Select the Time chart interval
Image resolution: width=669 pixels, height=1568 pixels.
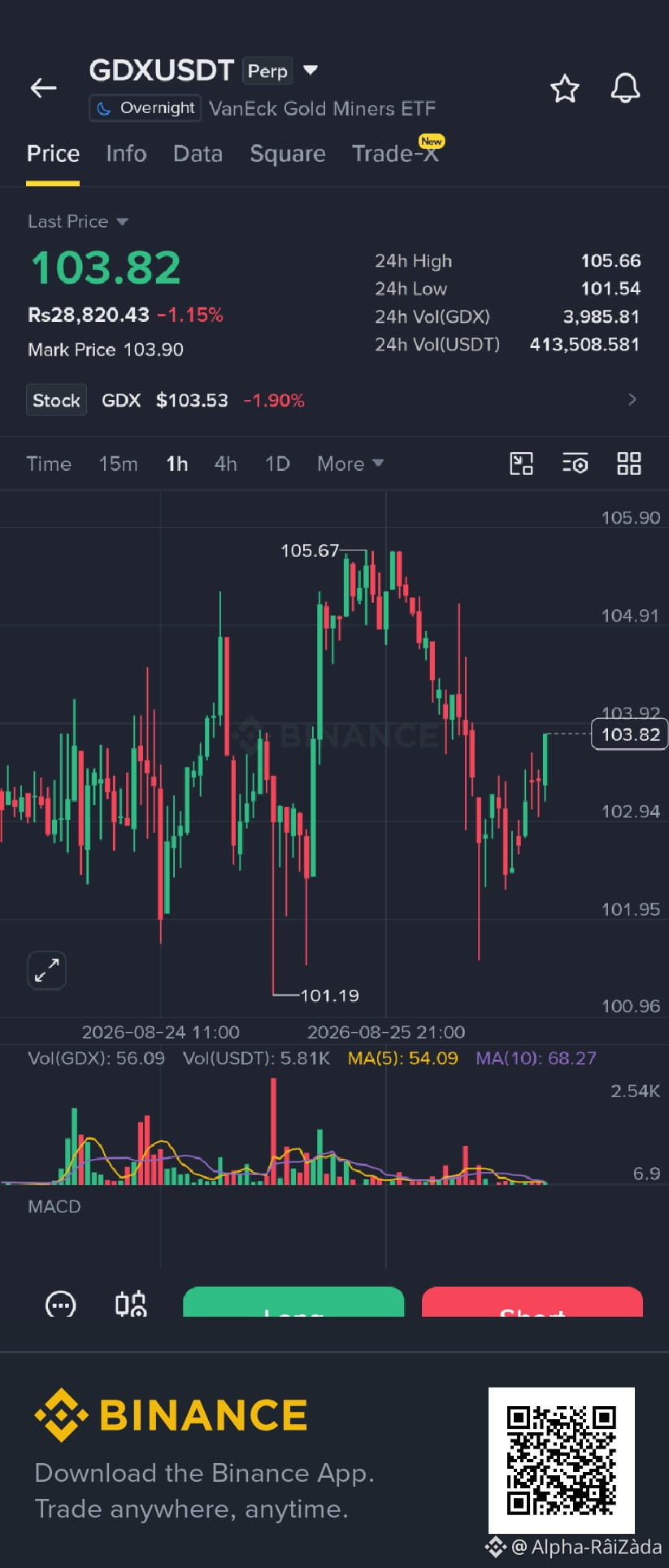[x=49, y=464]
